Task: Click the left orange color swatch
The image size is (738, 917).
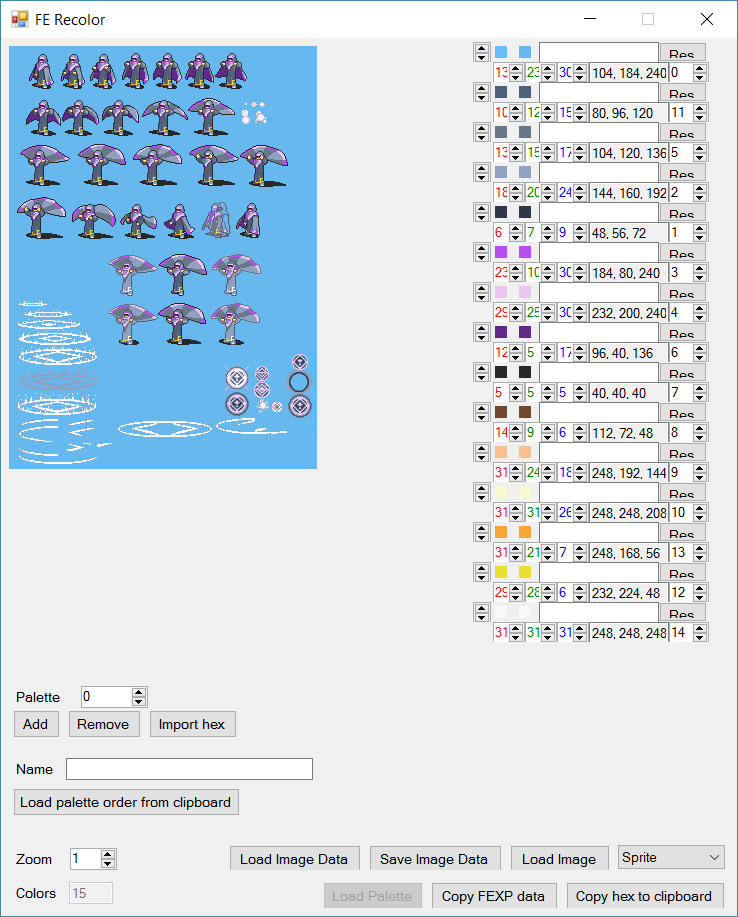Action: [x=501, y=532]
